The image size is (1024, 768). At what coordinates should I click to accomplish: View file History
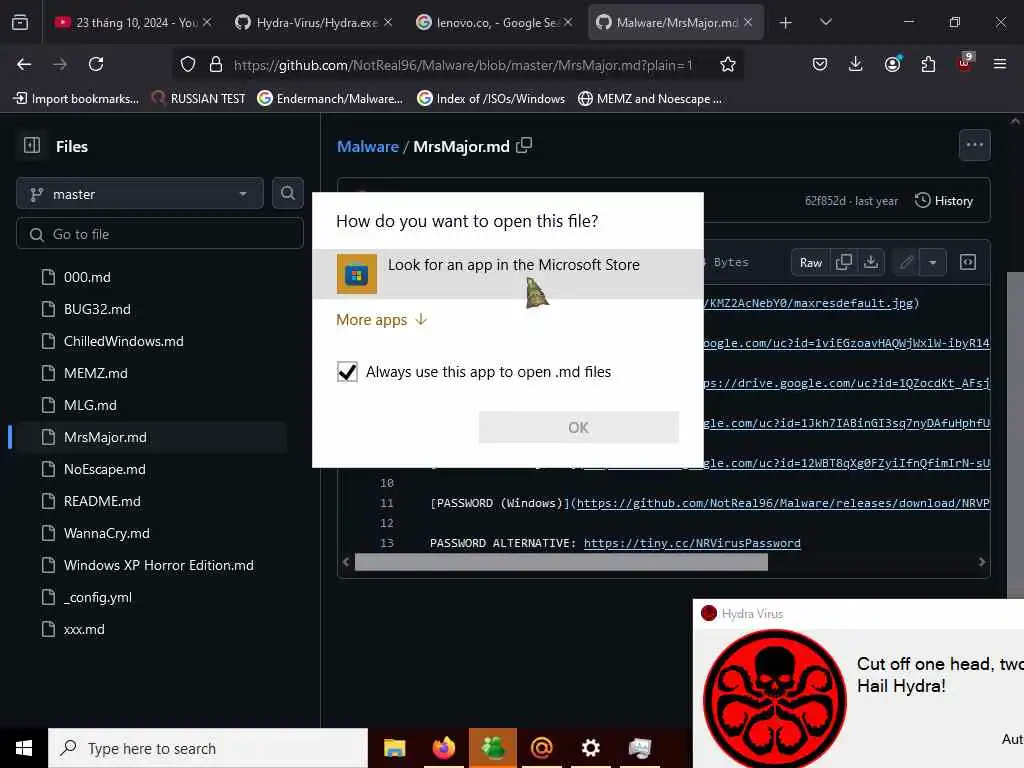pyautogui.click(x=944, y=200)
